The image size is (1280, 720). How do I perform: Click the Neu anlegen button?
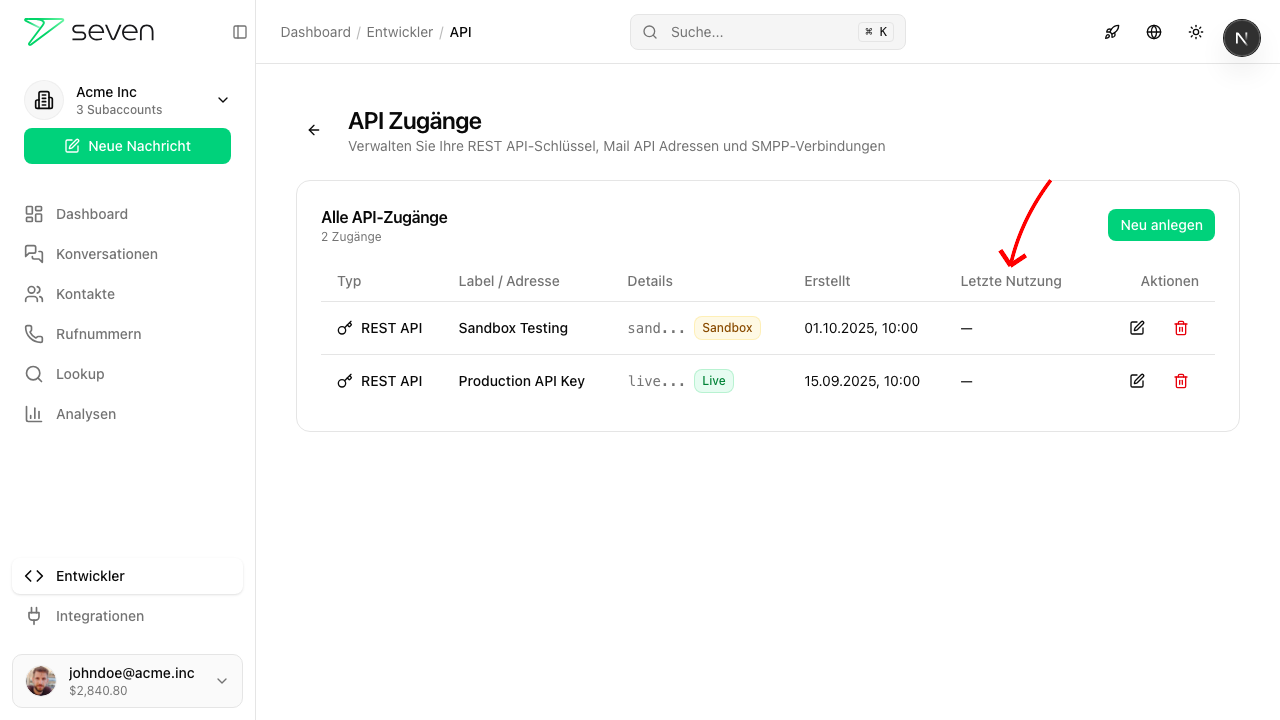1161,225
